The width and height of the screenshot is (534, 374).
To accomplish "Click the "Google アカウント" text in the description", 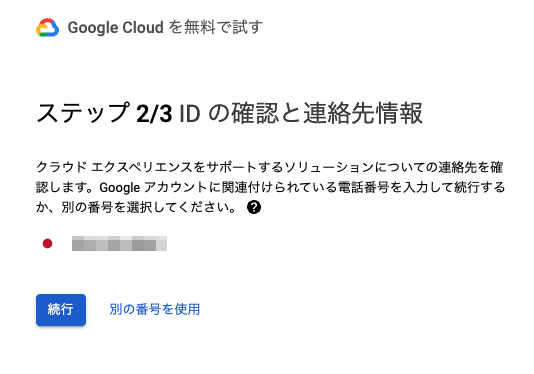I will click(153, 187).
